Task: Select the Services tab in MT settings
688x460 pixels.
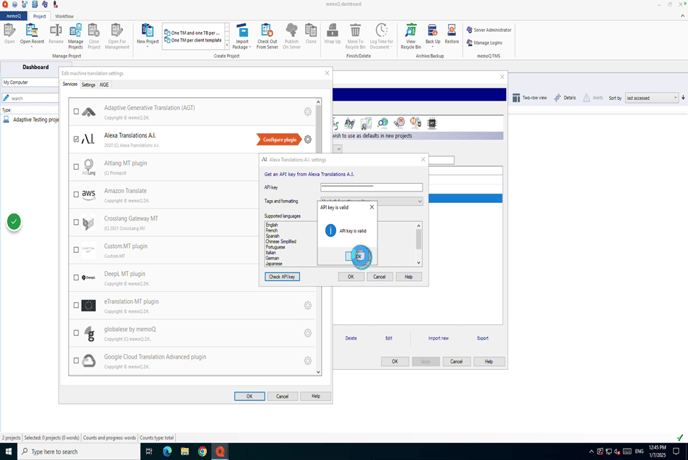Action: click(70, 84)
